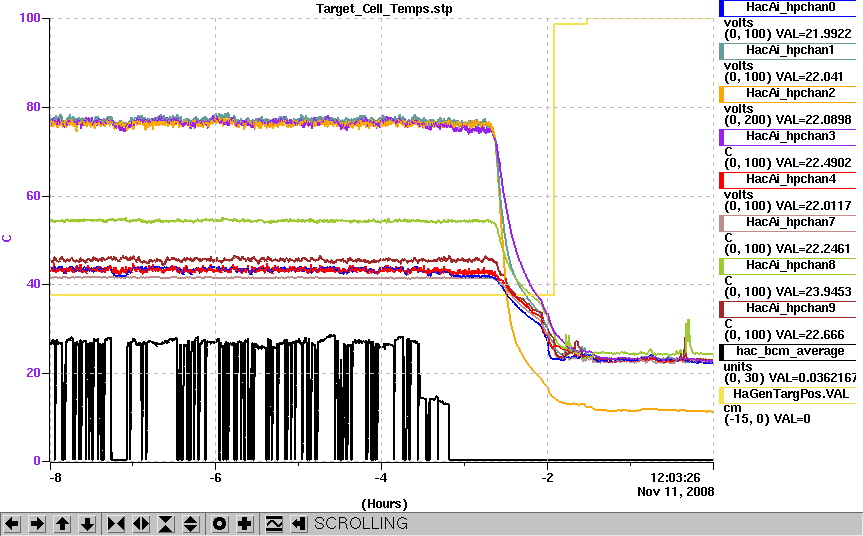The height and width of the screenshot is (536, 863).
Task: Click the -4 tick on the time axis
Action: click(381, 477)
